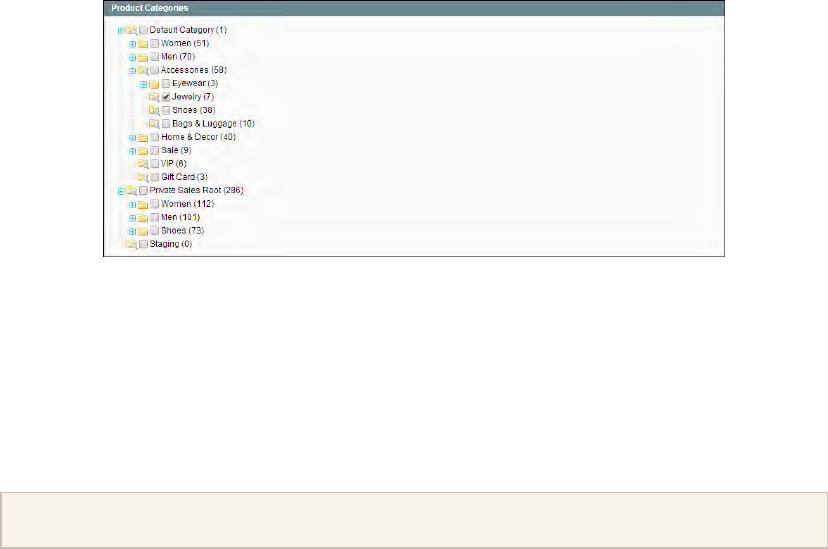Check the Eyewear checkbox
The width and height of the screenshot is (828, 549).
[x=166, y=83]
